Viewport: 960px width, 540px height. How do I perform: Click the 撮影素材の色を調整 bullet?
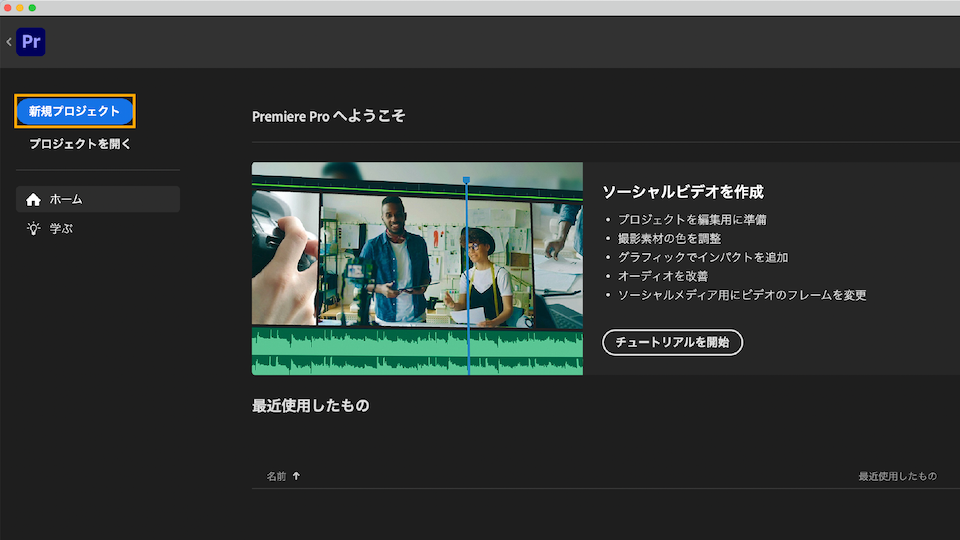pyautogui.click(x=669, y=238)
